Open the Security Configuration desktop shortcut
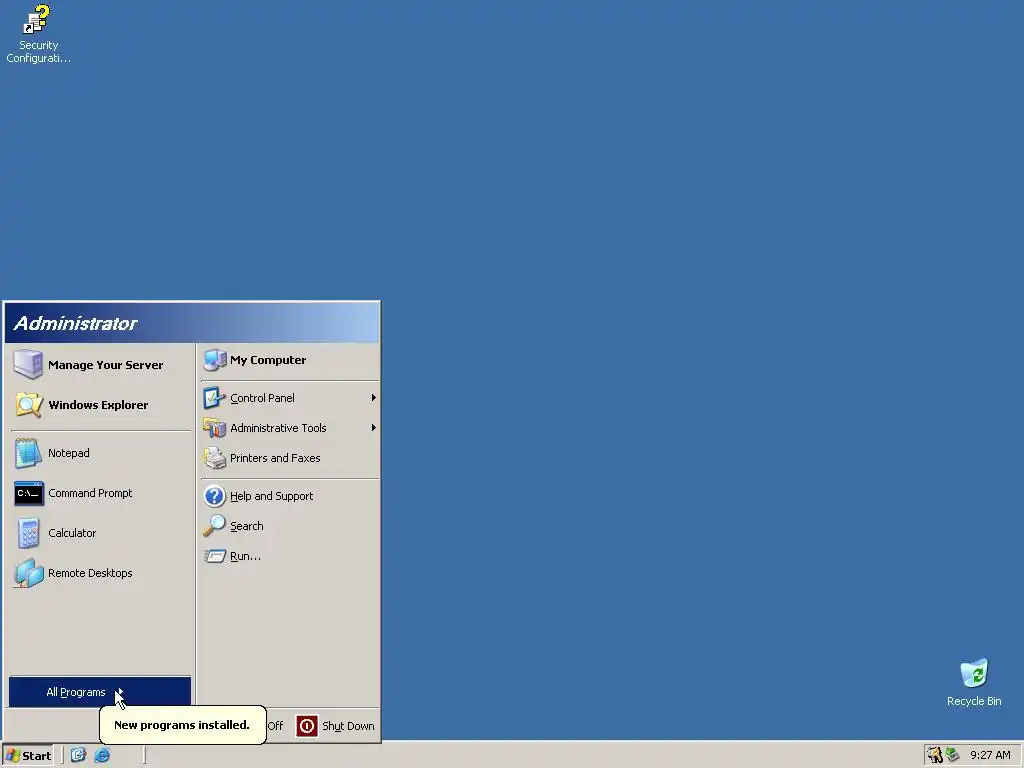Viewport: 1024px width, 768px height. coord(38,34)
